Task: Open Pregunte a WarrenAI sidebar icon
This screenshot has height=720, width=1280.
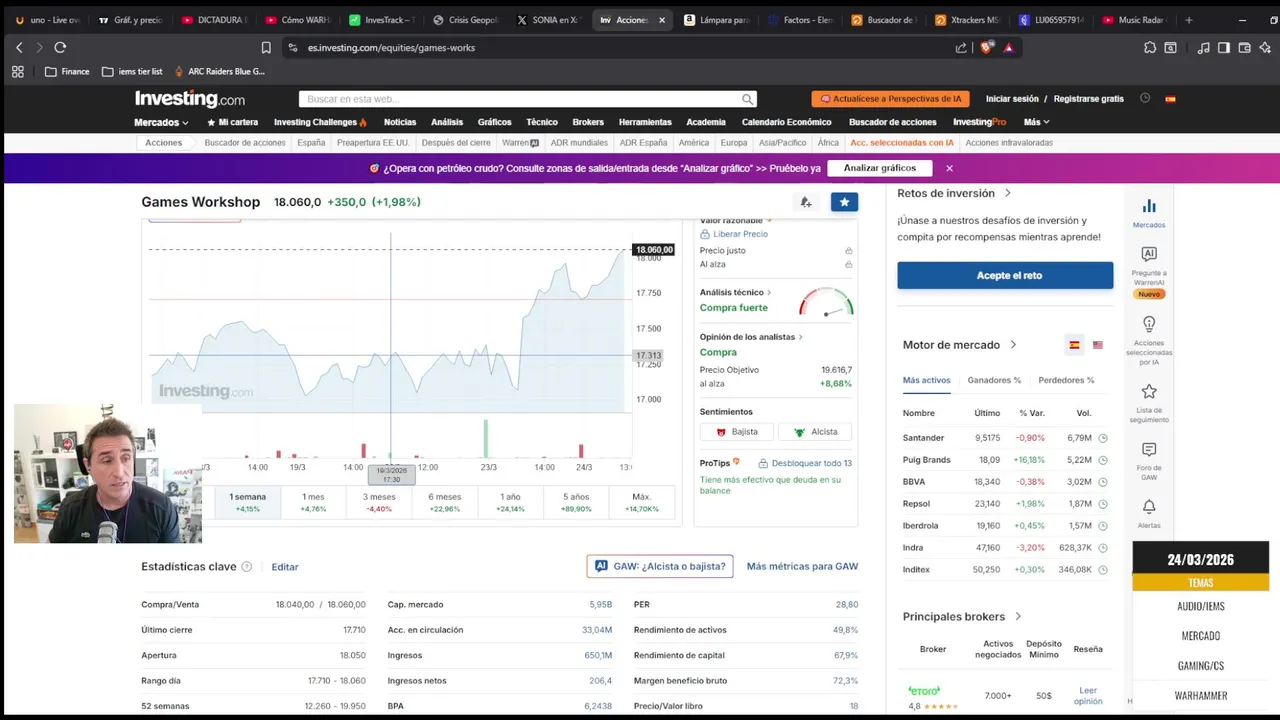Action: [x=1149, y=272]
